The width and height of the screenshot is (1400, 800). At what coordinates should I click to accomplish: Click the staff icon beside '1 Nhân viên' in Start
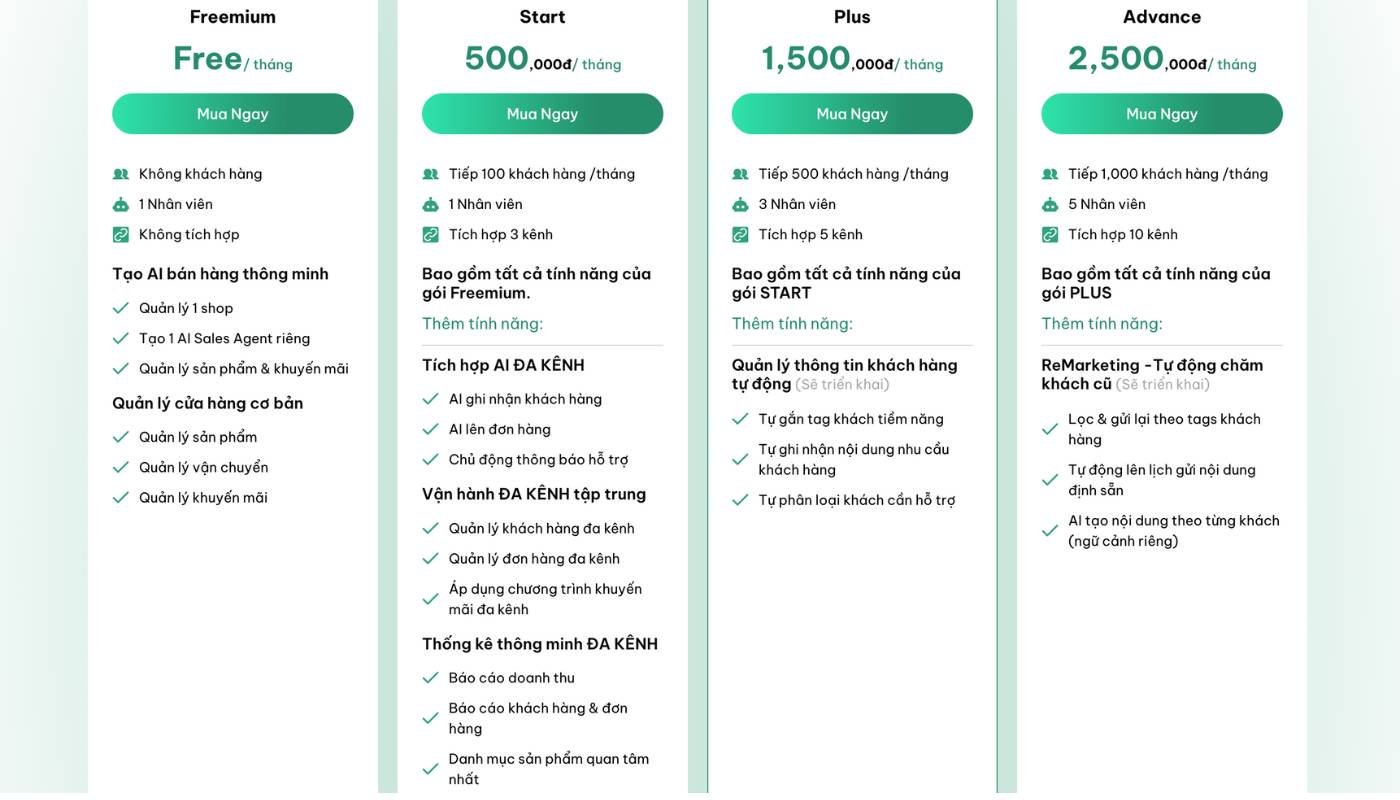pyautogui.click(x=431, y=203)
